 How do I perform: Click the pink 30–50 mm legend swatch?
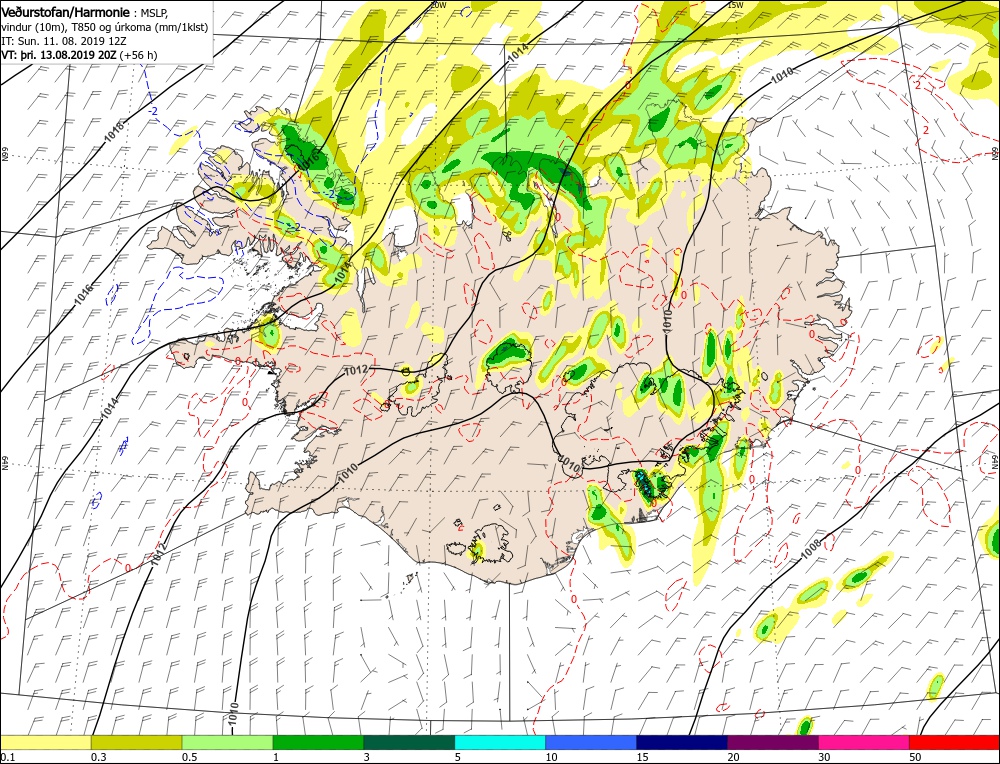tap(864, 742)
